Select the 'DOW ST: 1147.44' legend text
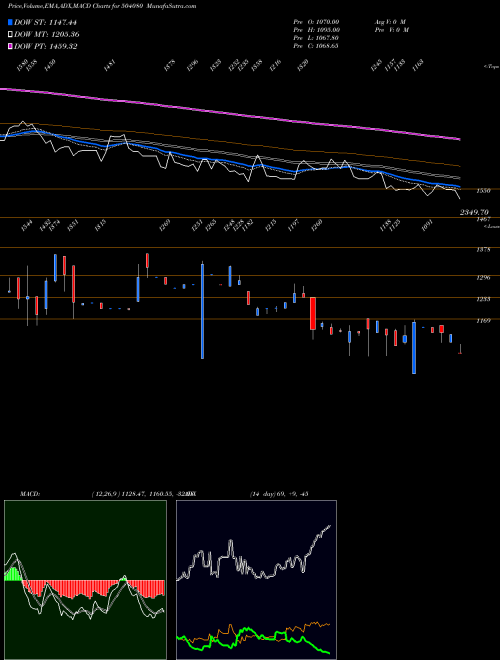The height and width of the screenshot is (660, 500). coord(45,22)
